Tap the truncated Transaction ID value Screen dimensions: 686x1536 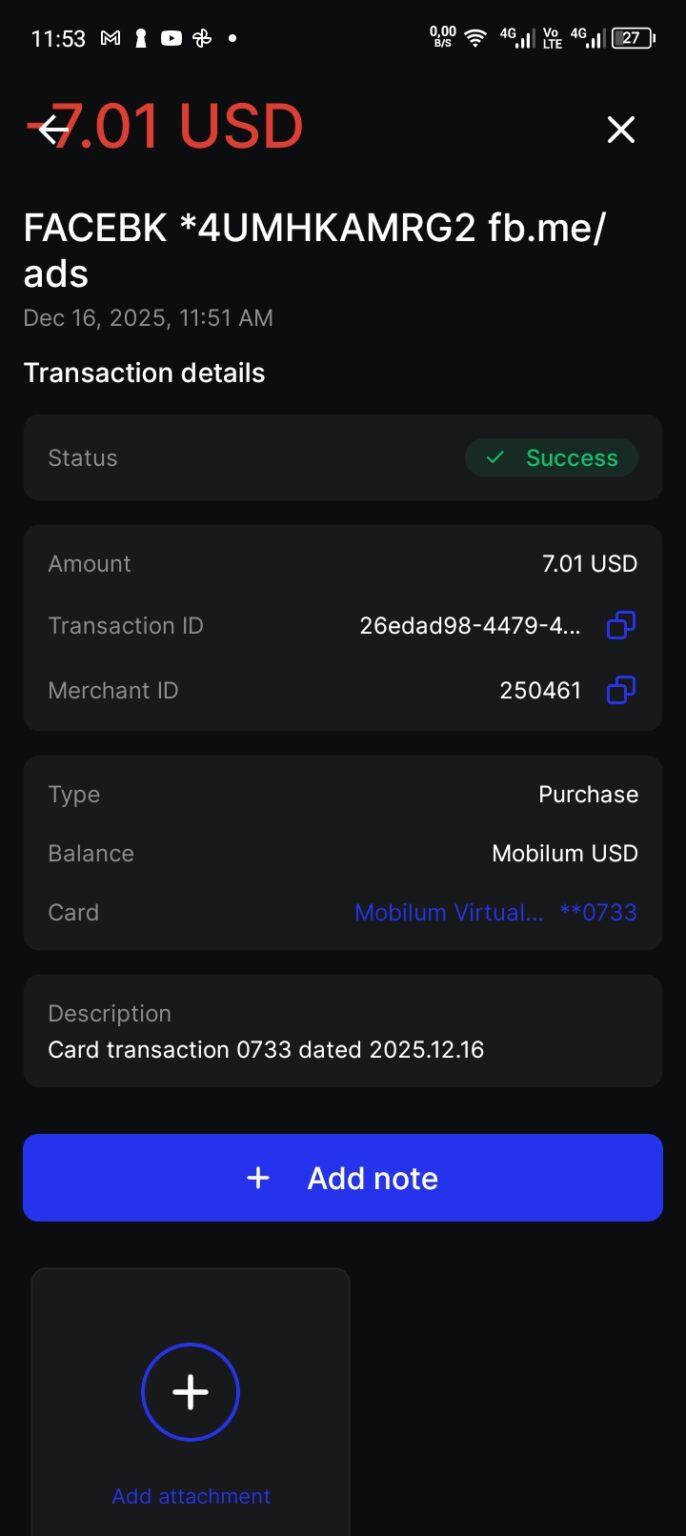(x=470, y=626)
